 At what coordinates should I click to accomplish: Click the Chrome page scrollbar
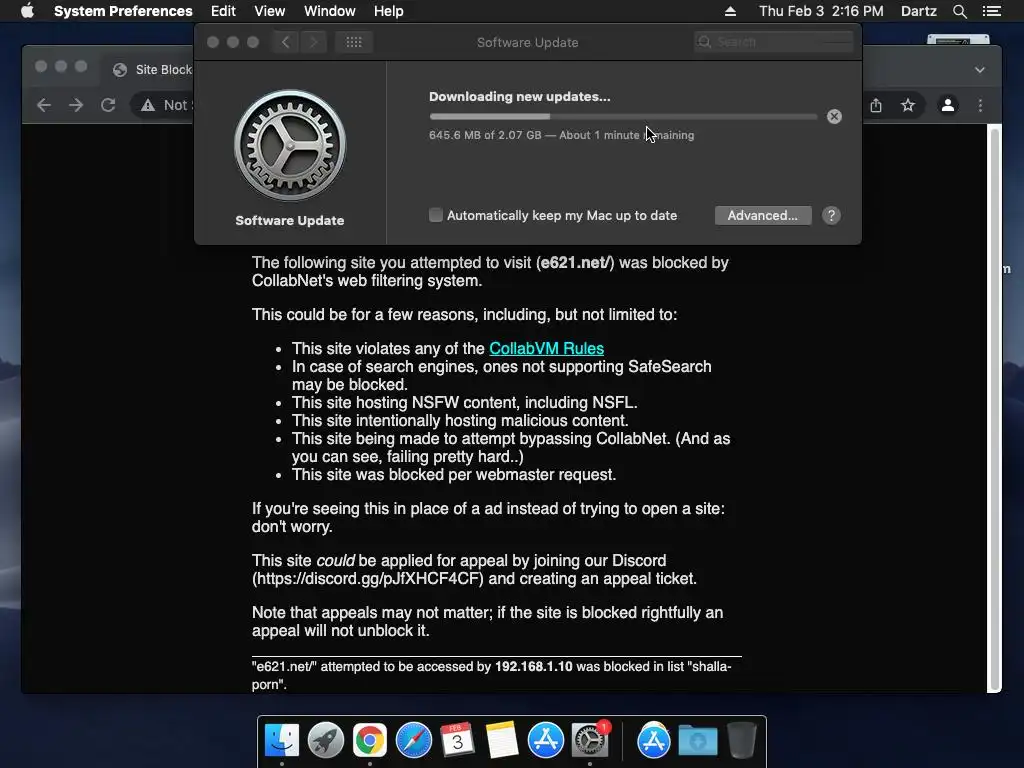[995, 409]
